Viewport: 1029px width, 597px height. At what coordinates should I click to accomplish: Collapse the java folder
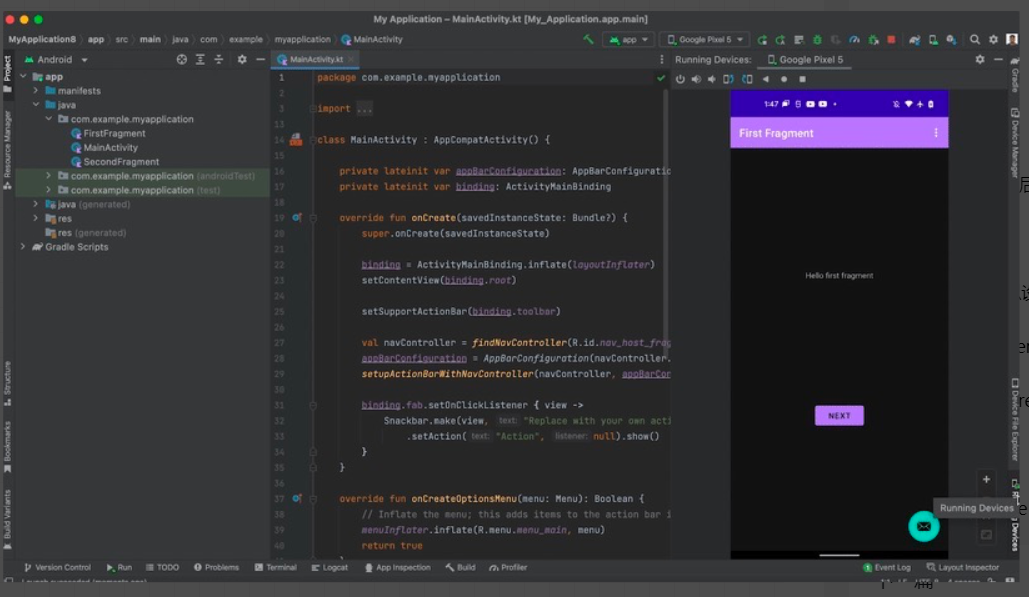coord(36,105)
